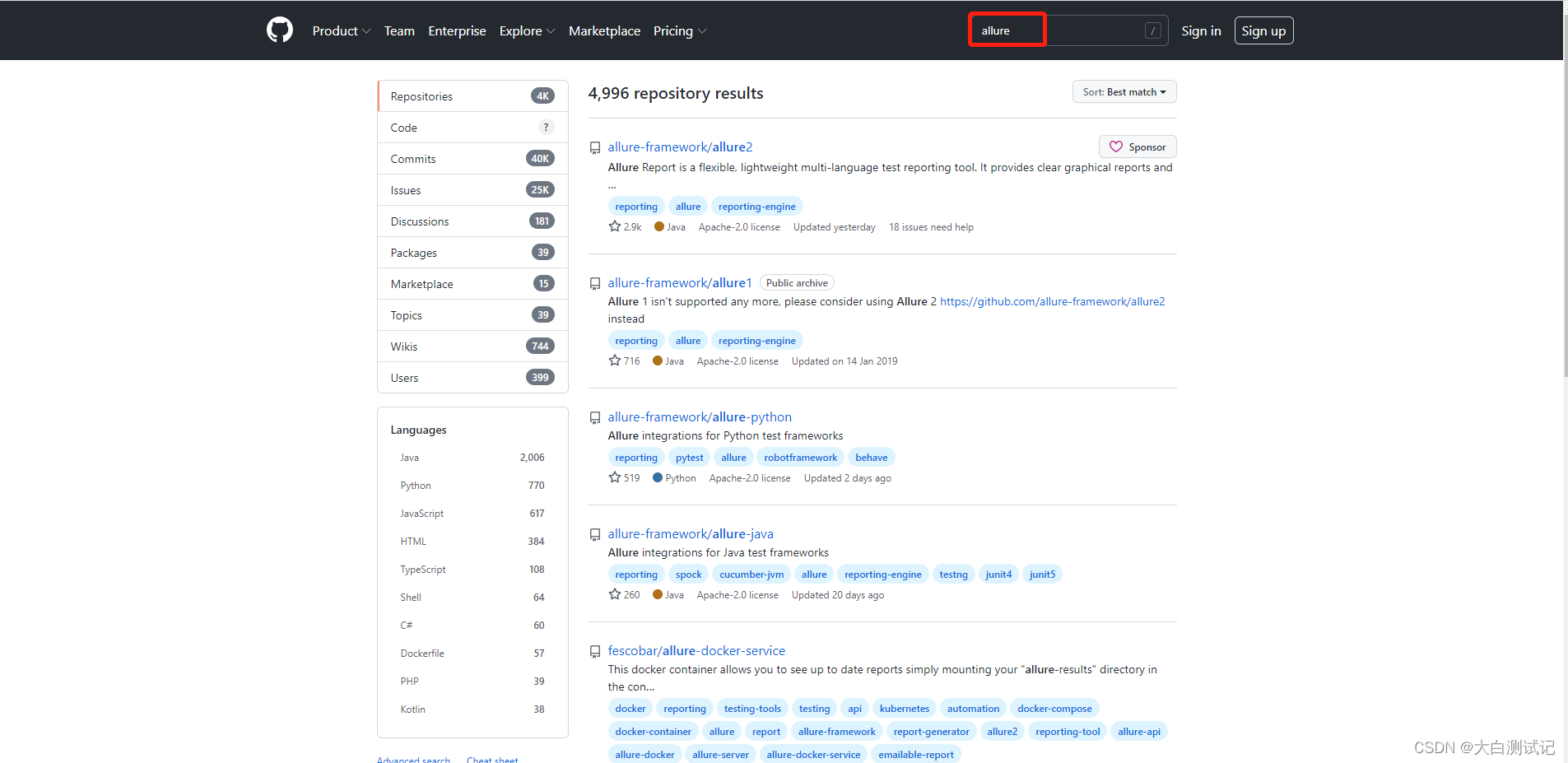Open allure-framework/allure2 repository
Image resolution: width=1568 pixels, height=763 pixels.
(680, 147)
